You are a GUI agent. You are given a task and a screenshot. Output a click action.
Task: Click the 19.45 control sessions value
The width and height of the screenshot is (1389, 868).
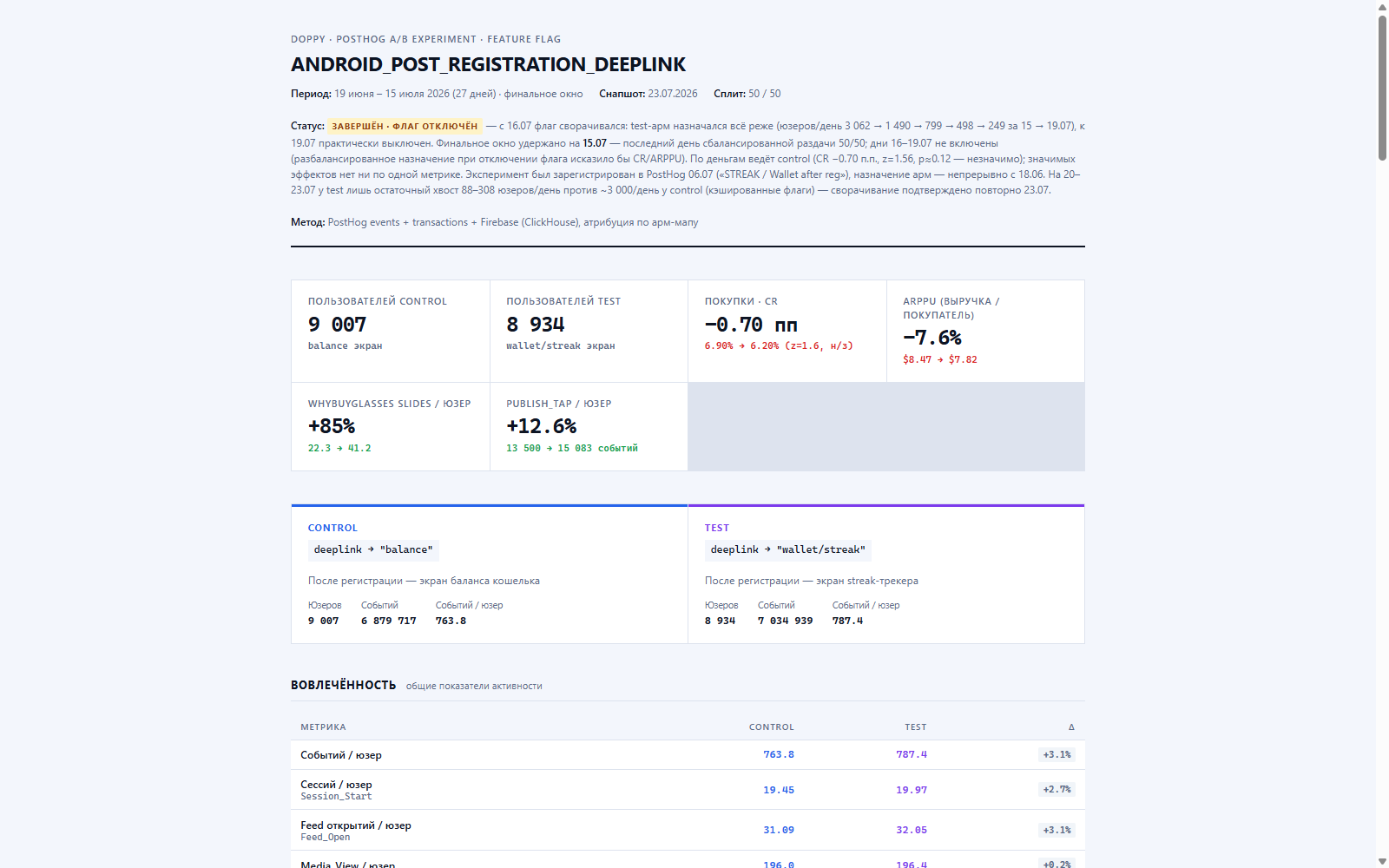click(x=779, y=790)
